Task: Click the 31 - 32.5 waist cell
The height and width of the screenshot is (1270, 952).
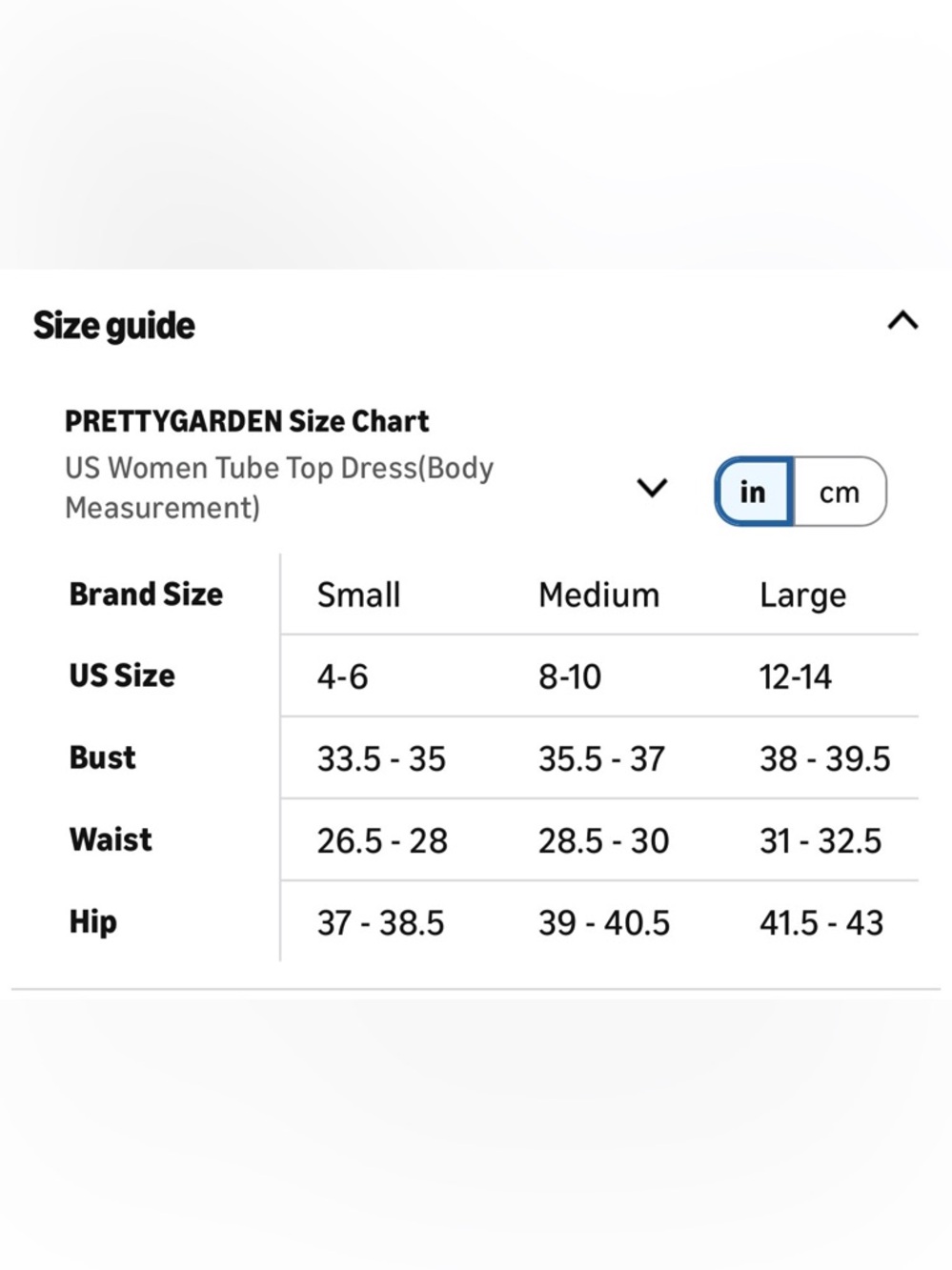Action: [x=820, y=841]
